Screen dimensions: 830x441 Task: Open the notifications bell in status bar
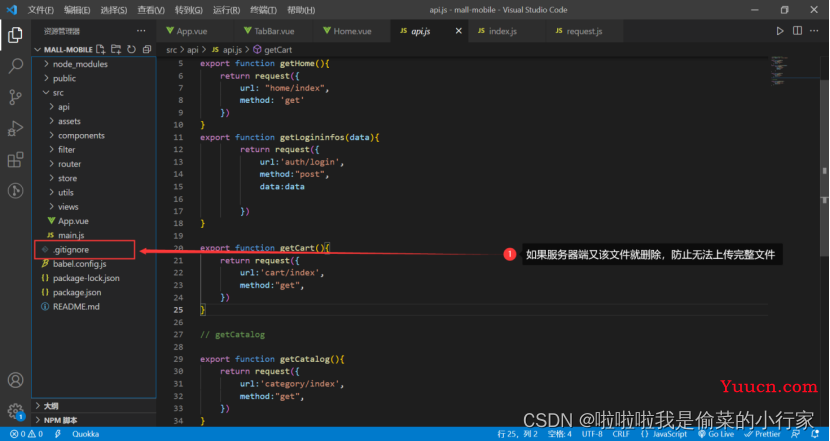click(x=815, y=434)
